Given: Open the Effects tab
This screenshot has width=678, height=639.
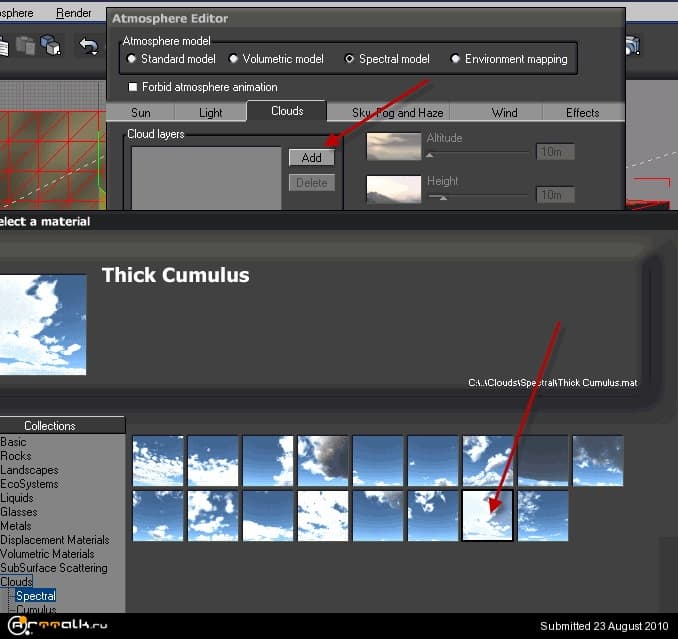Looking at the screenshot, I should tap(582, 113).
